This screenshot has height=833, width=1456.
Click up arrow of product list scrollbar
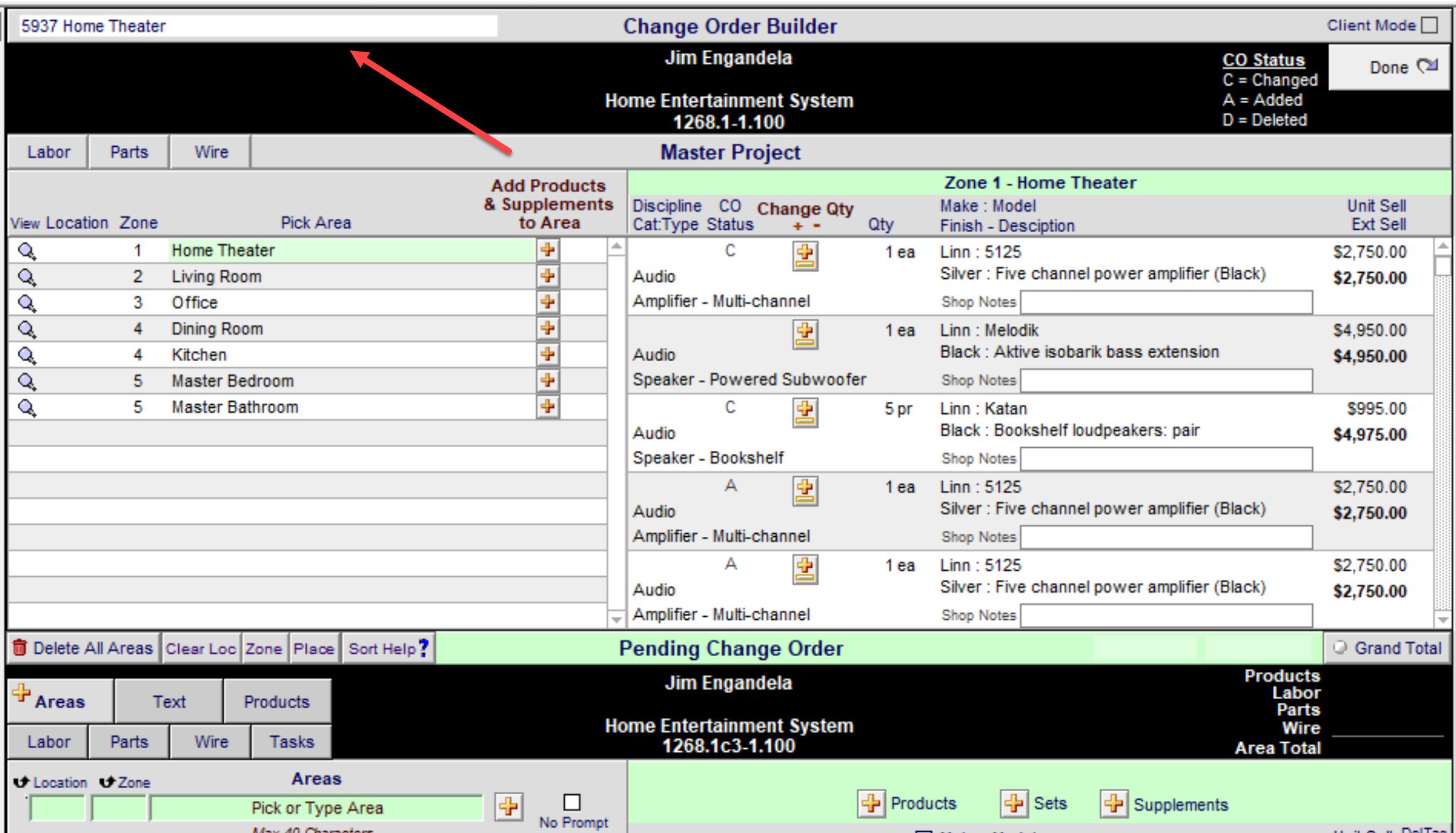[1442, 247]
